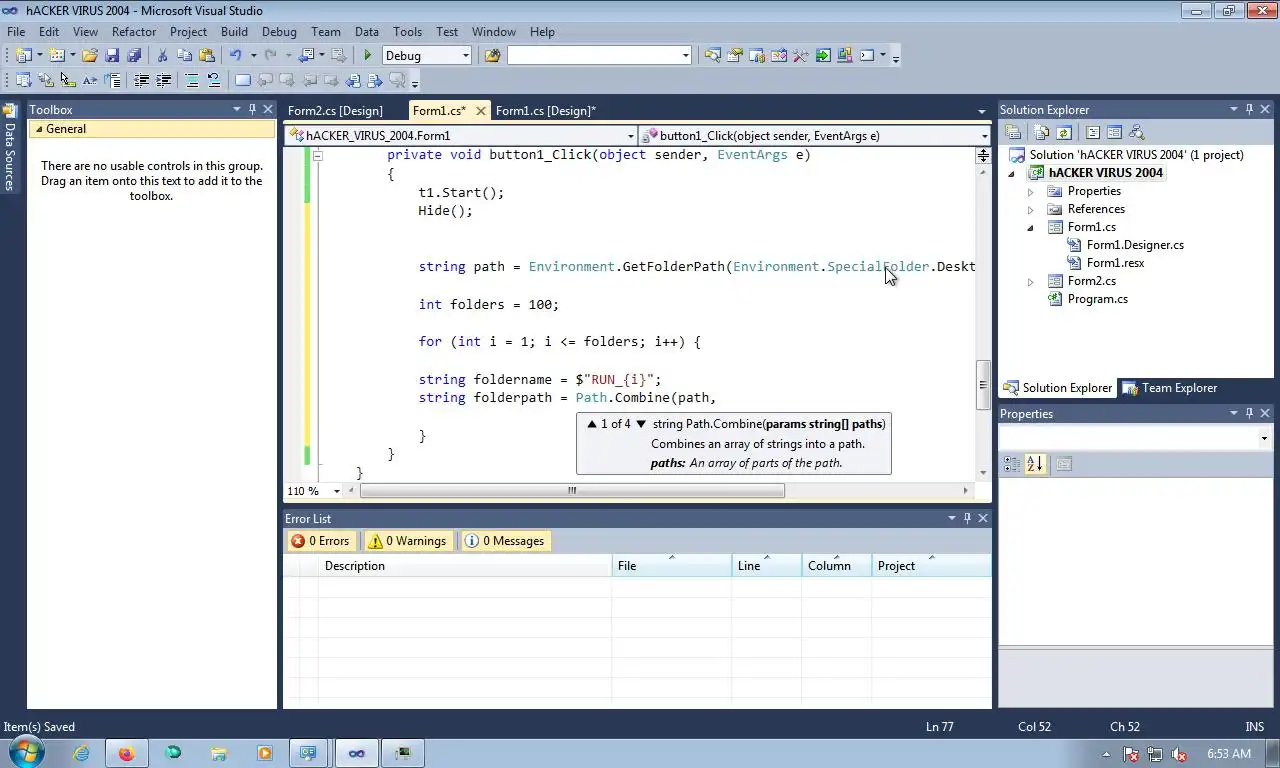Open Solution Explorer from the main toolbar icon

tap(712, 55)
